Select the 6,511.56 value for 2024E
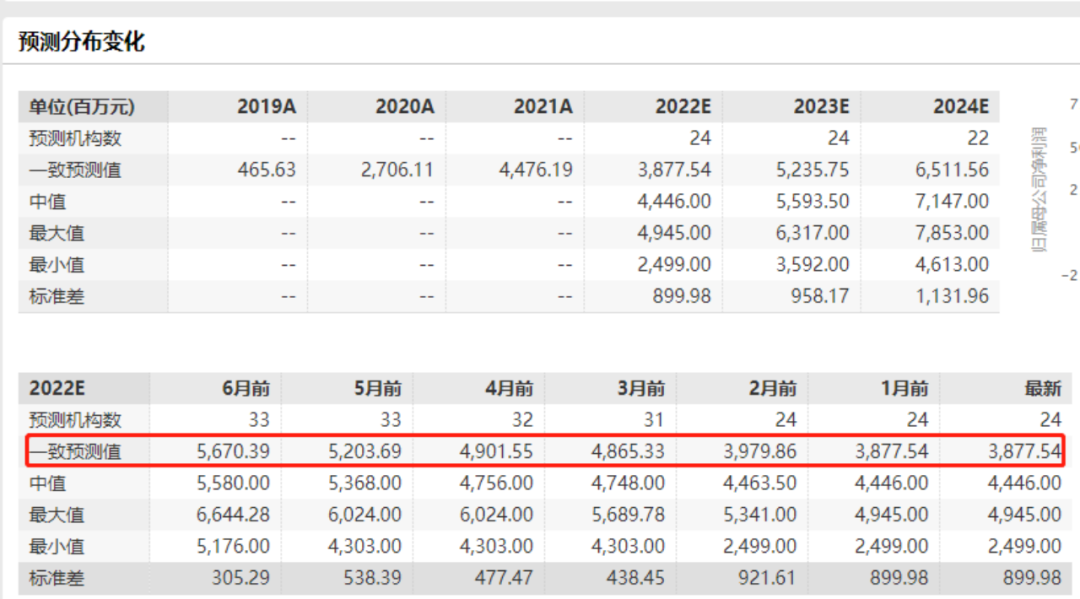The width and height of the screenshot is (1080, 599). pos(950,170)
